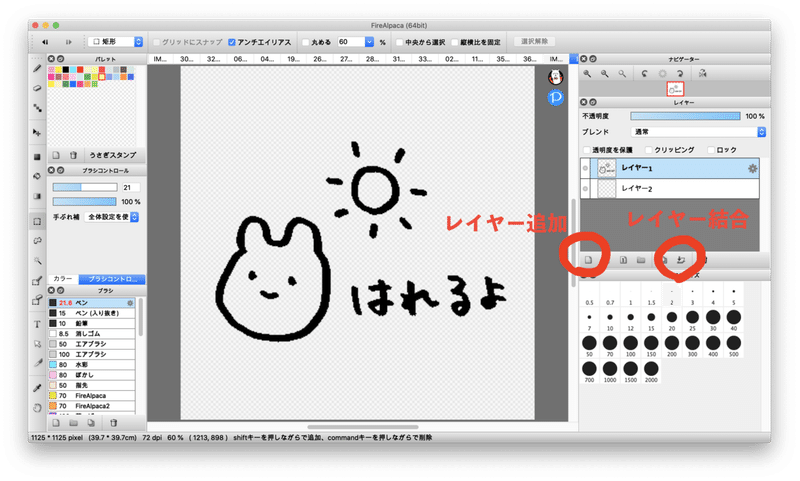The image size is (800, 481).
Task: Select the Bucket fill tool
Action: point(37,176)
